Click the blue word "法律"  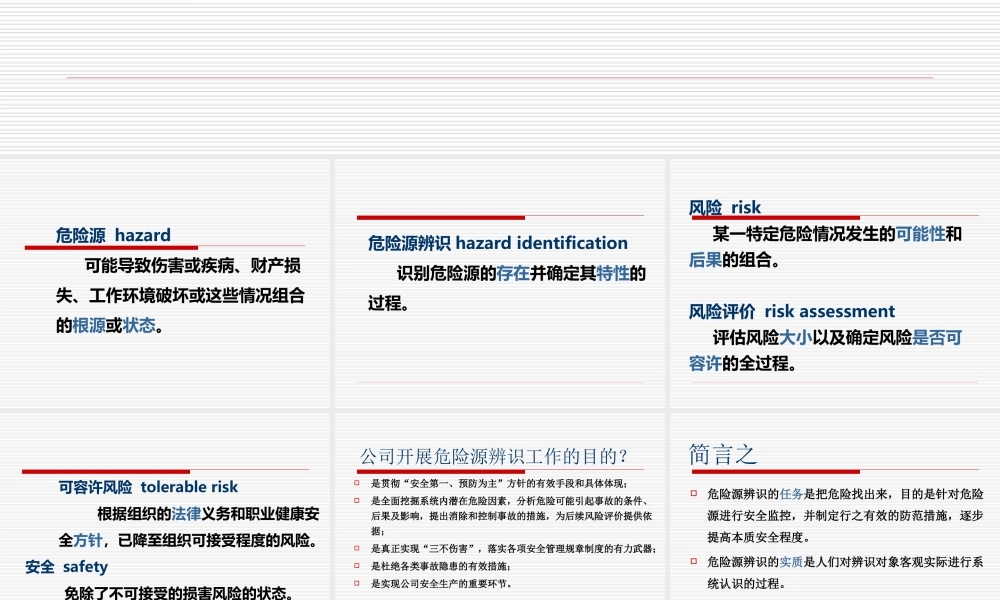186,514
